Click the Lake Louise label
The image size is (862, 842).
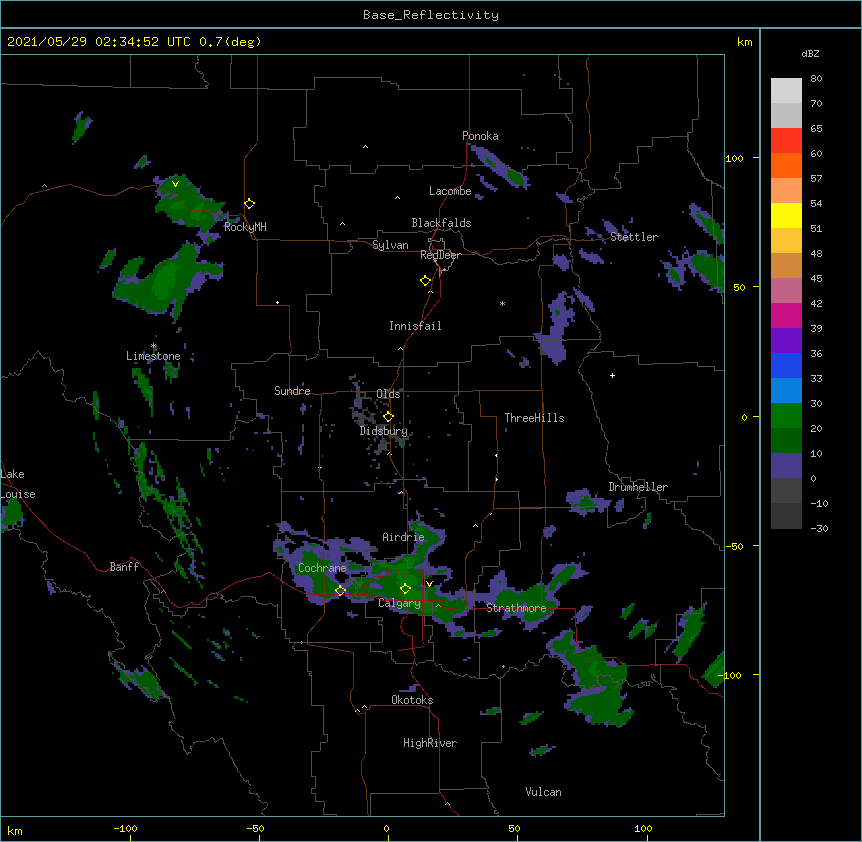coord(18,484)
